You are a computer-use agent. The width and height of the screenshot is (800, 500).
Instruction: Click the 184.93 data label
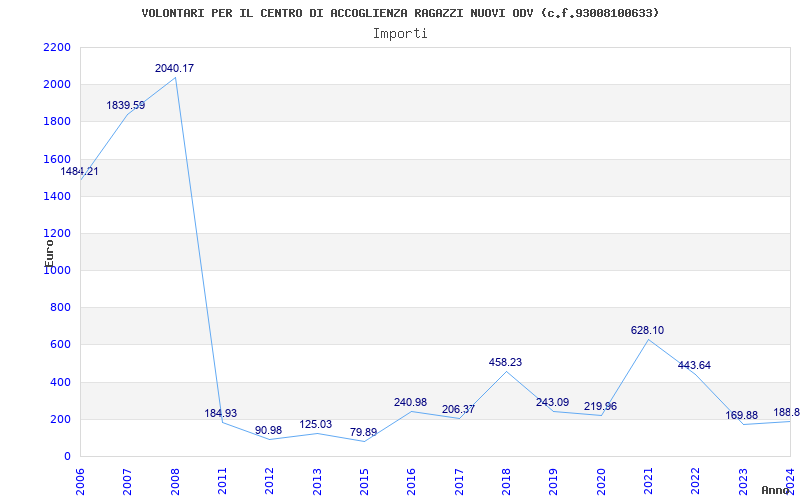pyautogui.click(x=221, y=413)
